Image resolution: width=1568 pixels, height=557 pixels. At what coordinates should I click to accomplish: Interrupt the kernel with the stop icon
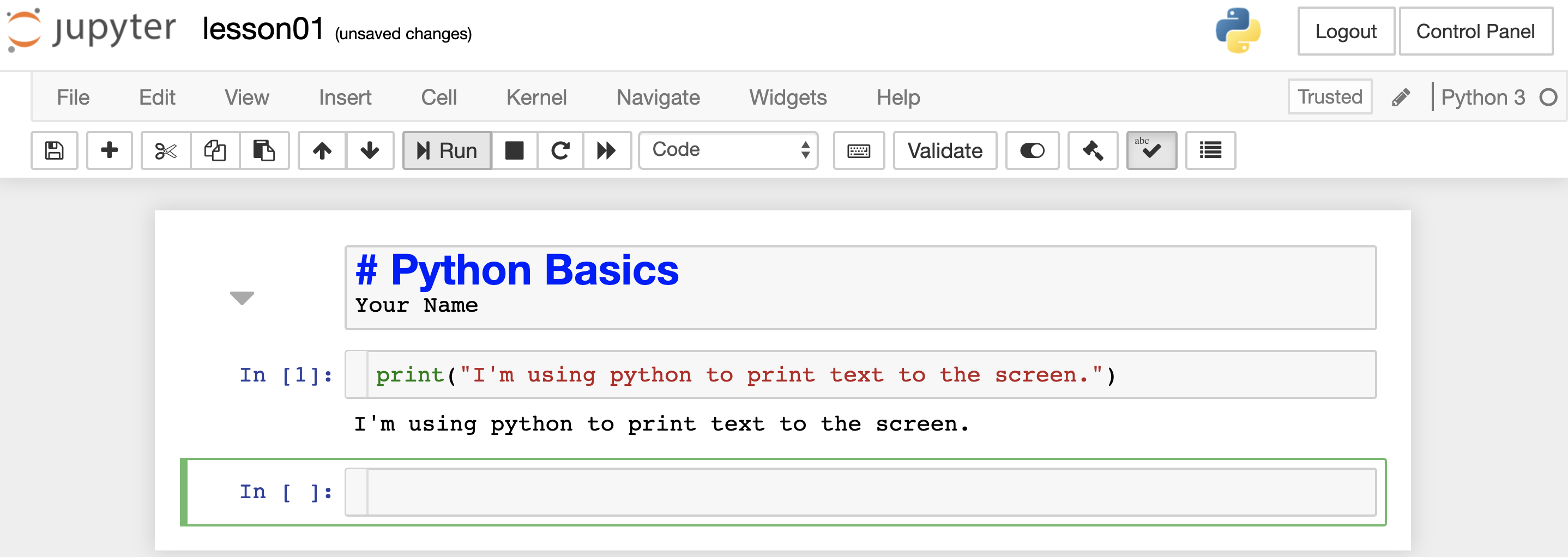click(514, 150)
